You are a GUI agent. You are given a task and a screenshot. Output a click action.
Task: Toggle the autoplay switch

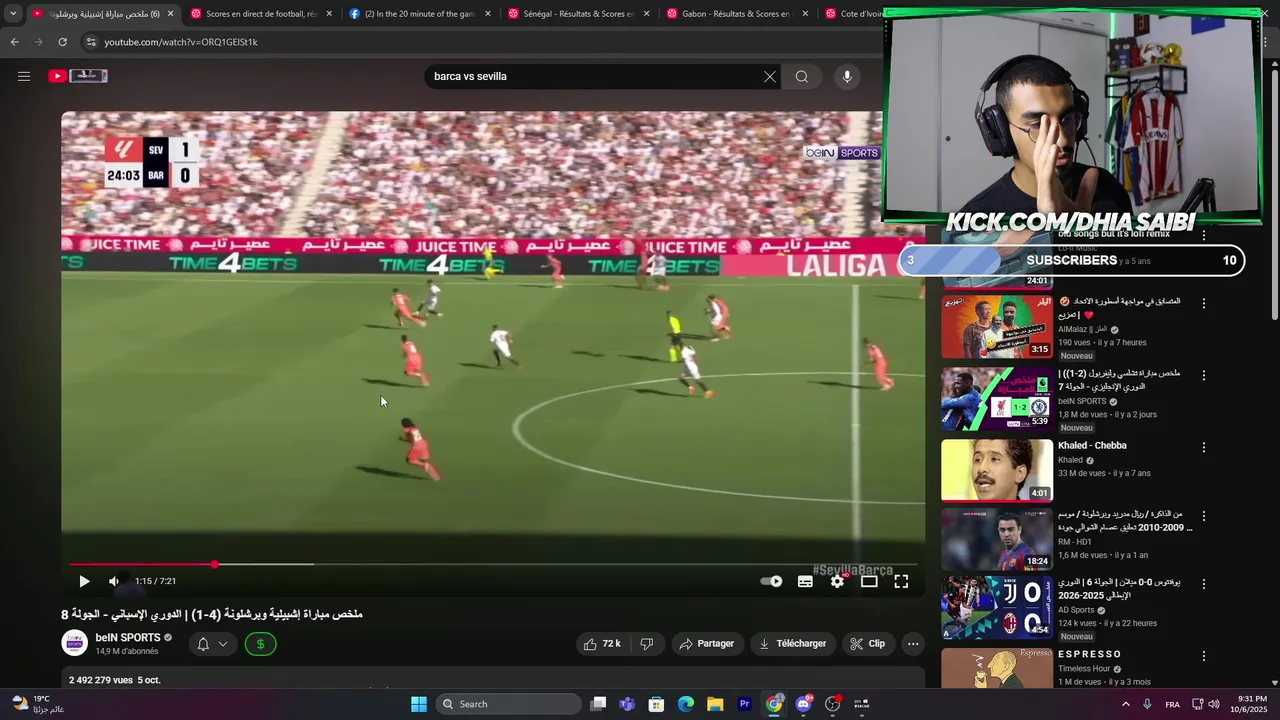tap(771, 581)
